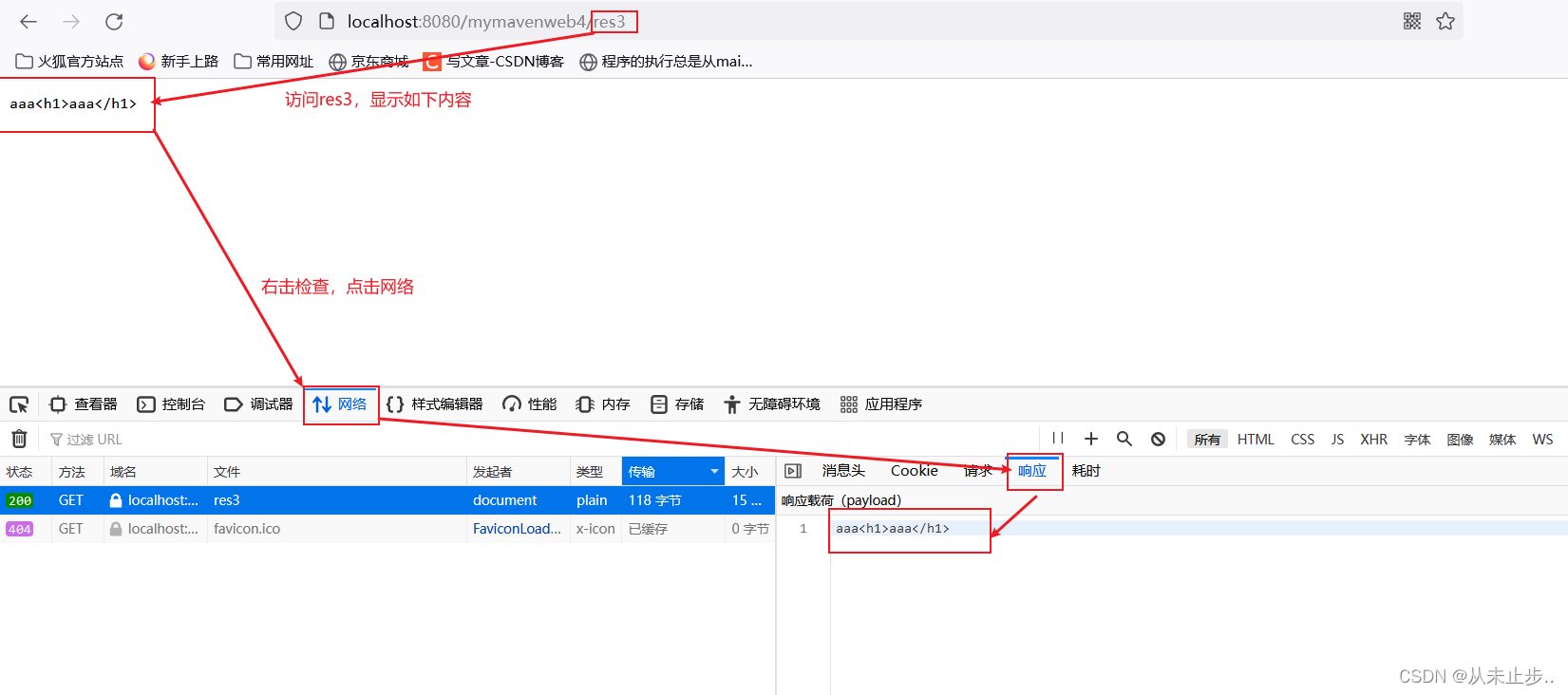Add a new request with plus icon
The width and height of the screenshot is (1568, 695).
click(1091, 439)
